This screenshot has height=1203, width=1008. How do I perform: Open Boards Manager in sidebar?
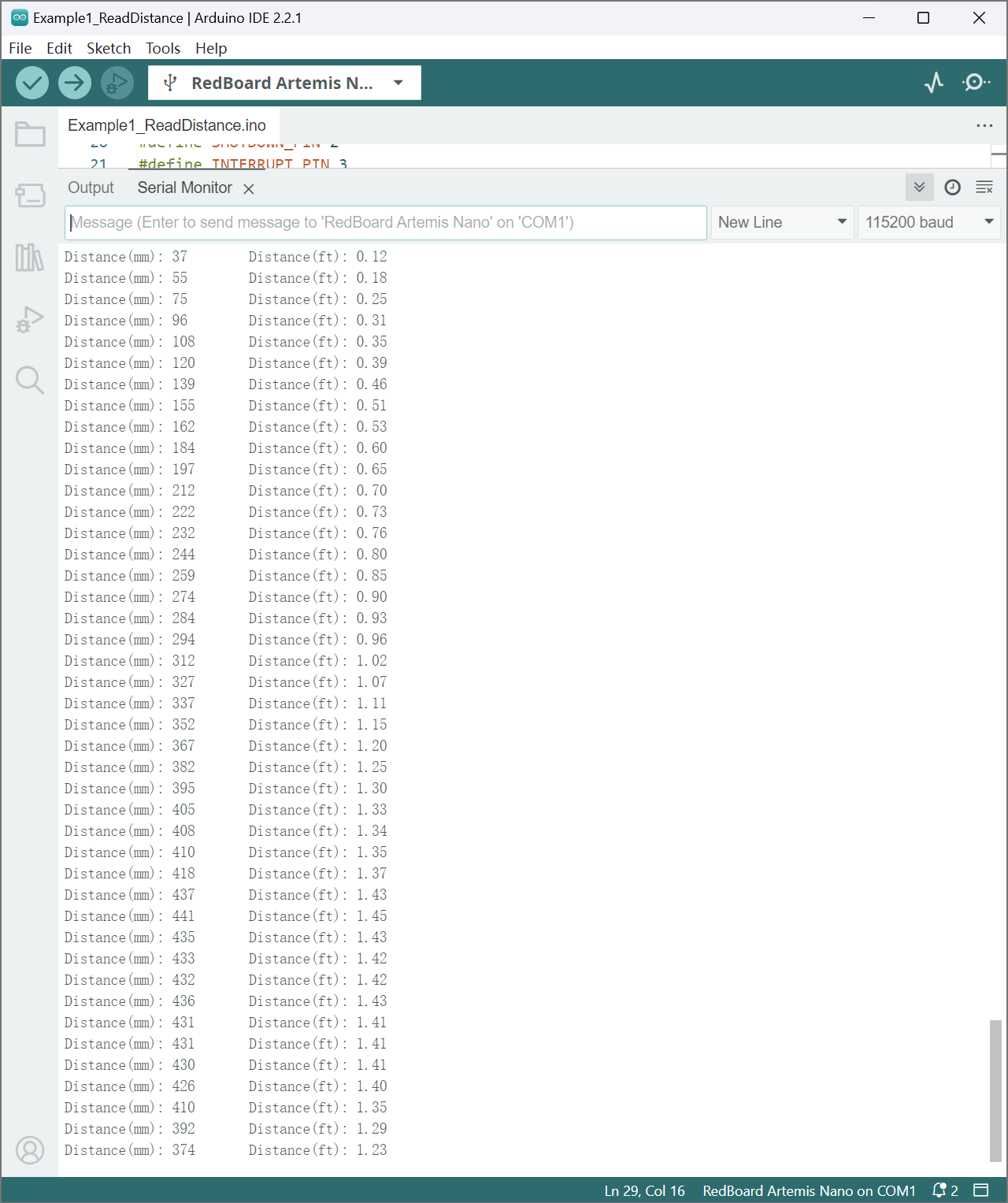click(30, 195)
